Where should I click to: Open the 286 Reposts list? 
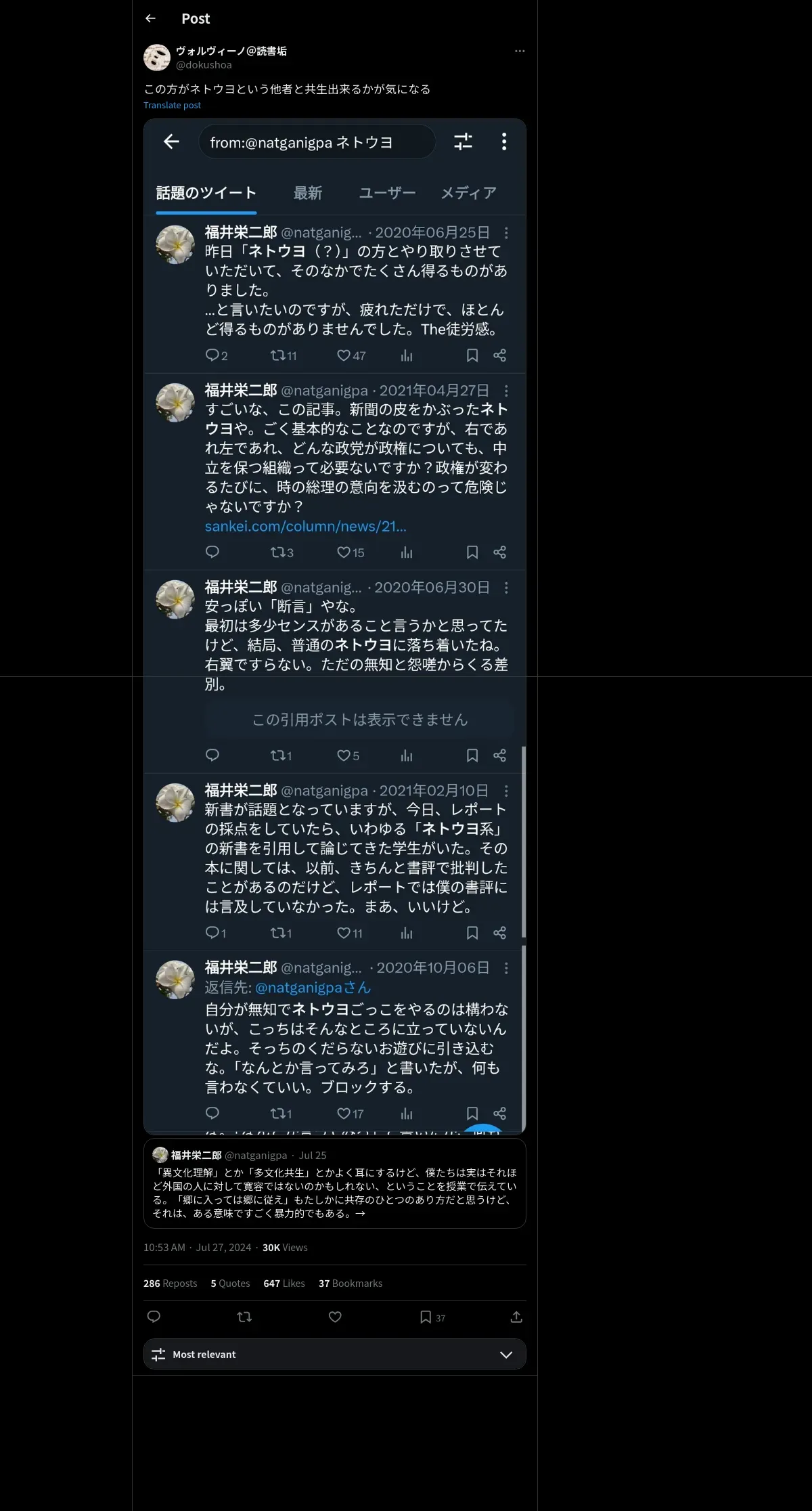(x=170, y=1283)
